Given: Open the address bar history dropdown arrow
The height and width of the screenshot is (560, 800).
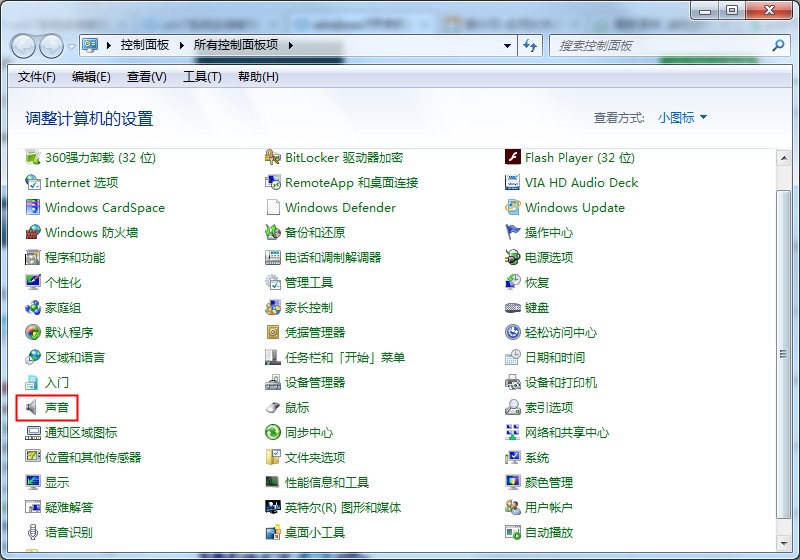Looking at the screenshot, I should (x=507, y=46).
